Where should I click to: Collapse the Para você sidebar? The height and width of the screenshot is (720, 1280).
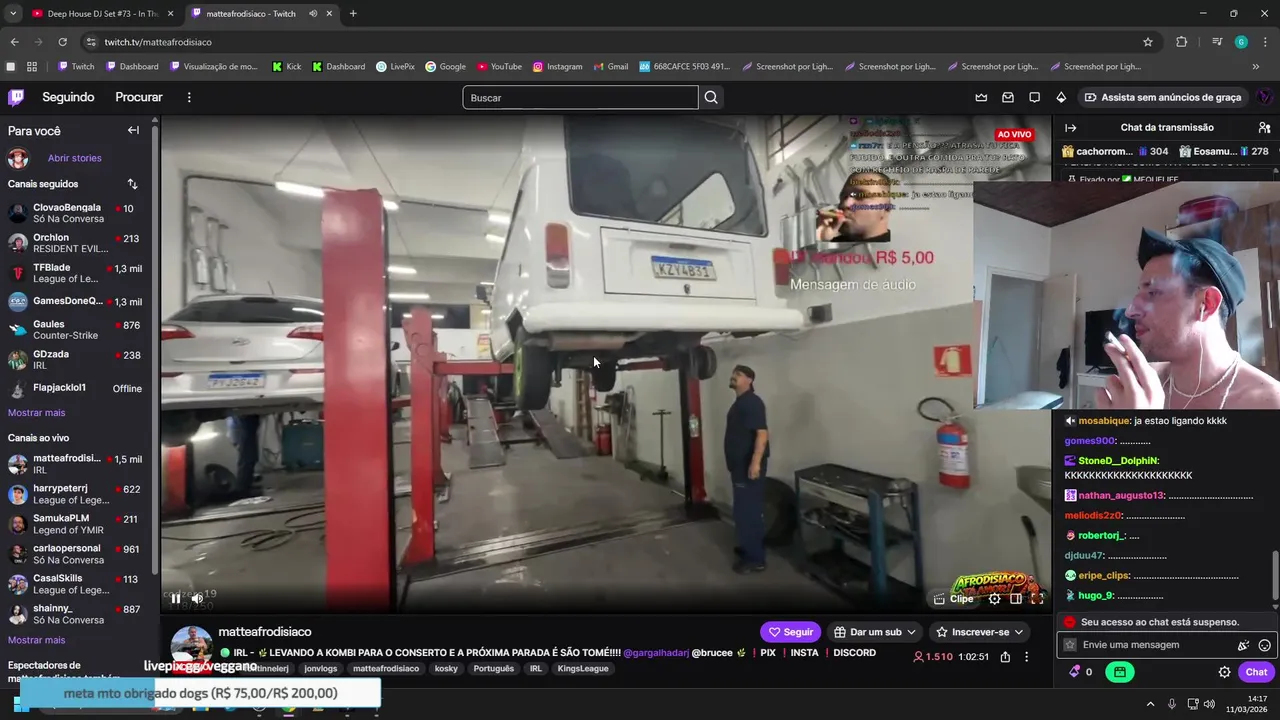click(x=133, y=130)
